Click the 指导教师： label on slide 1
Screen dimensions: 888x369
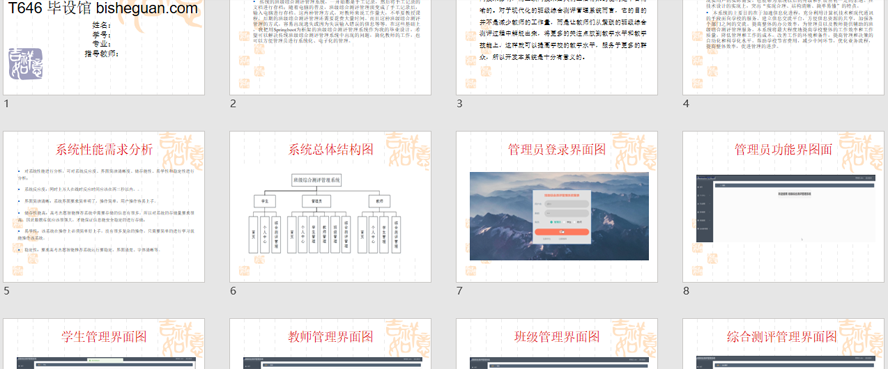(101, 54)
